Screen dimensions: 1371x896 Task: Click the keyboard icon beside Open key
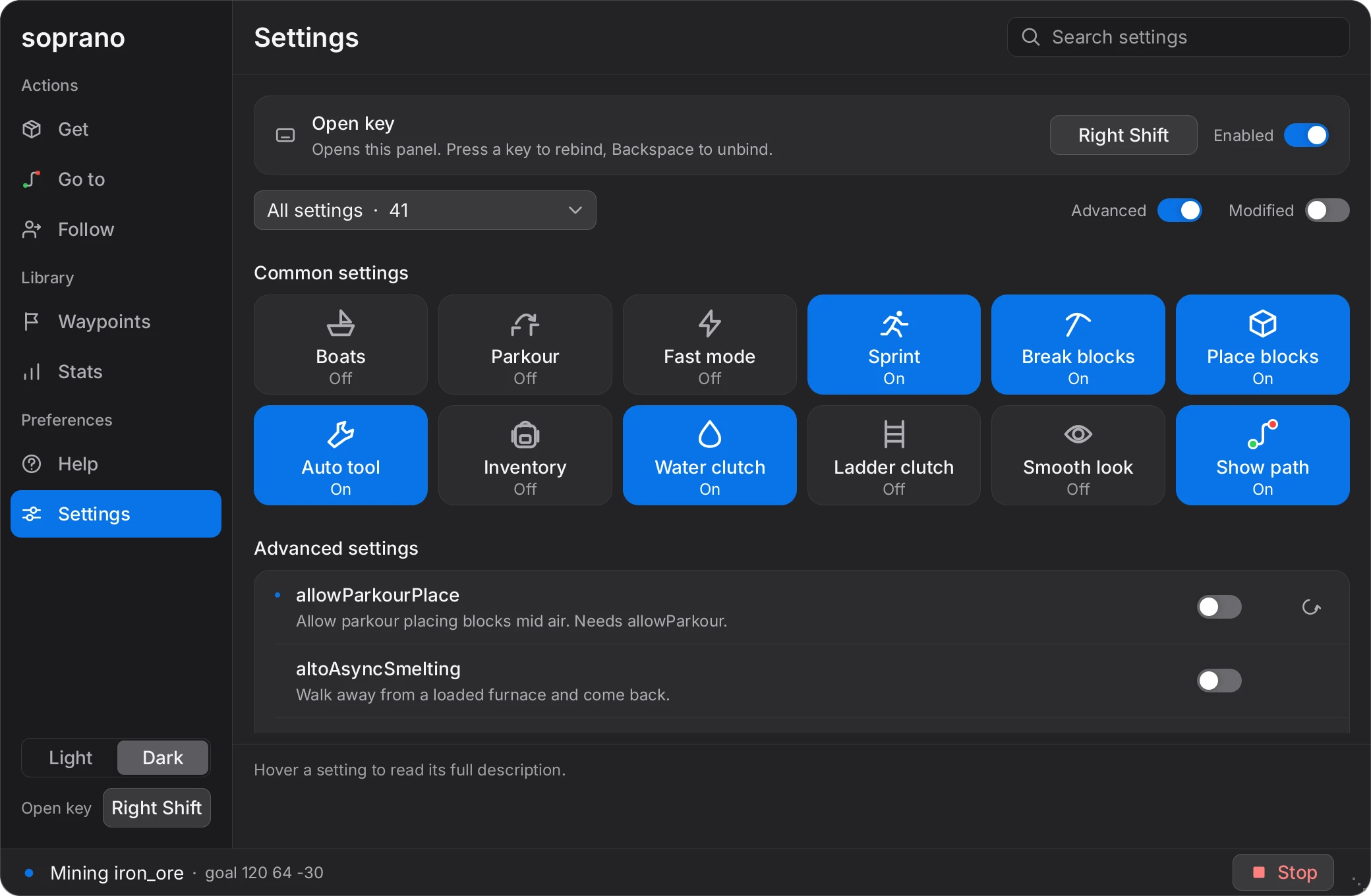coord(285,135)
